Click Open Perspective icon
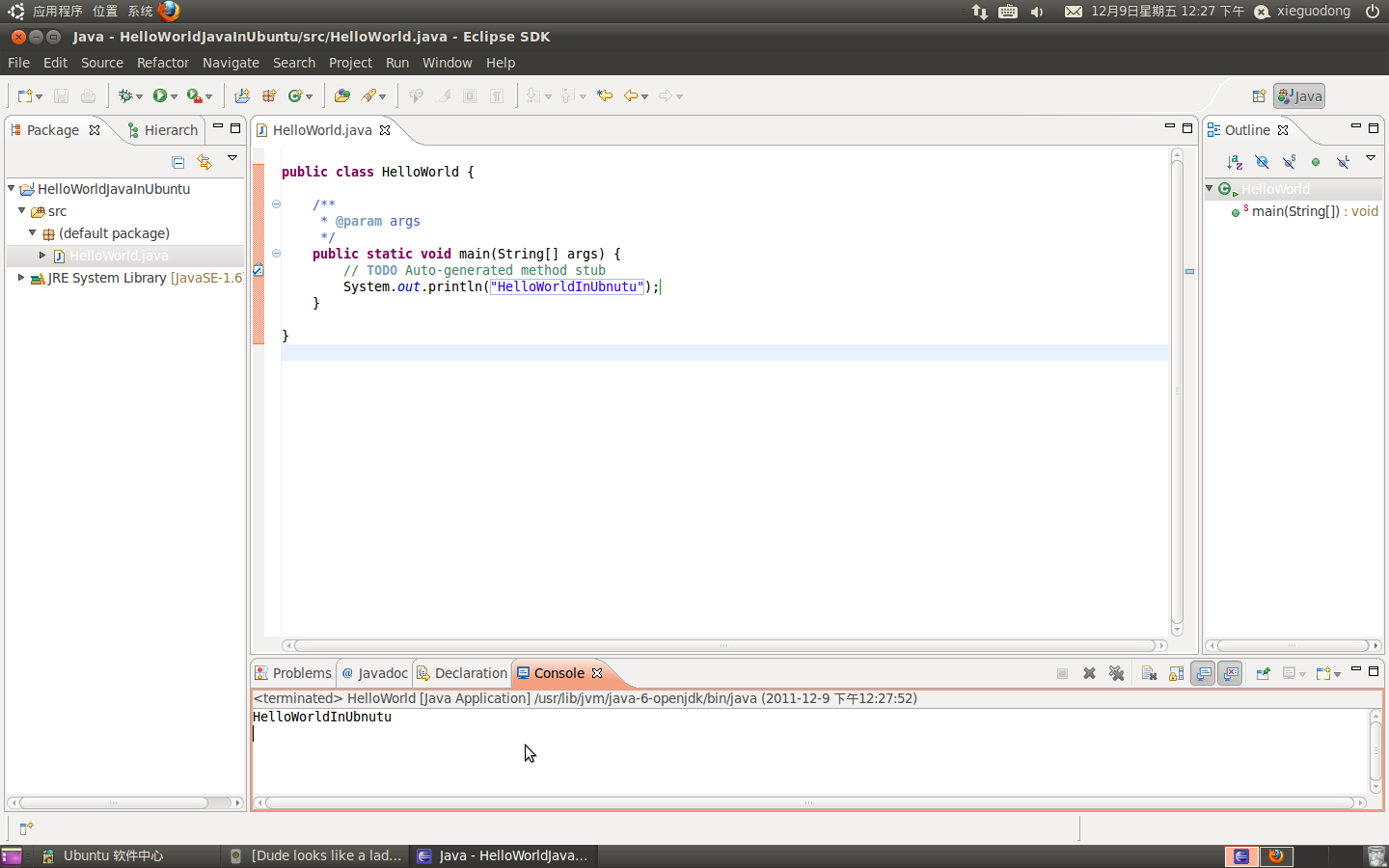The height and width of the screenshot is (868, 1389). (1259, 95)
